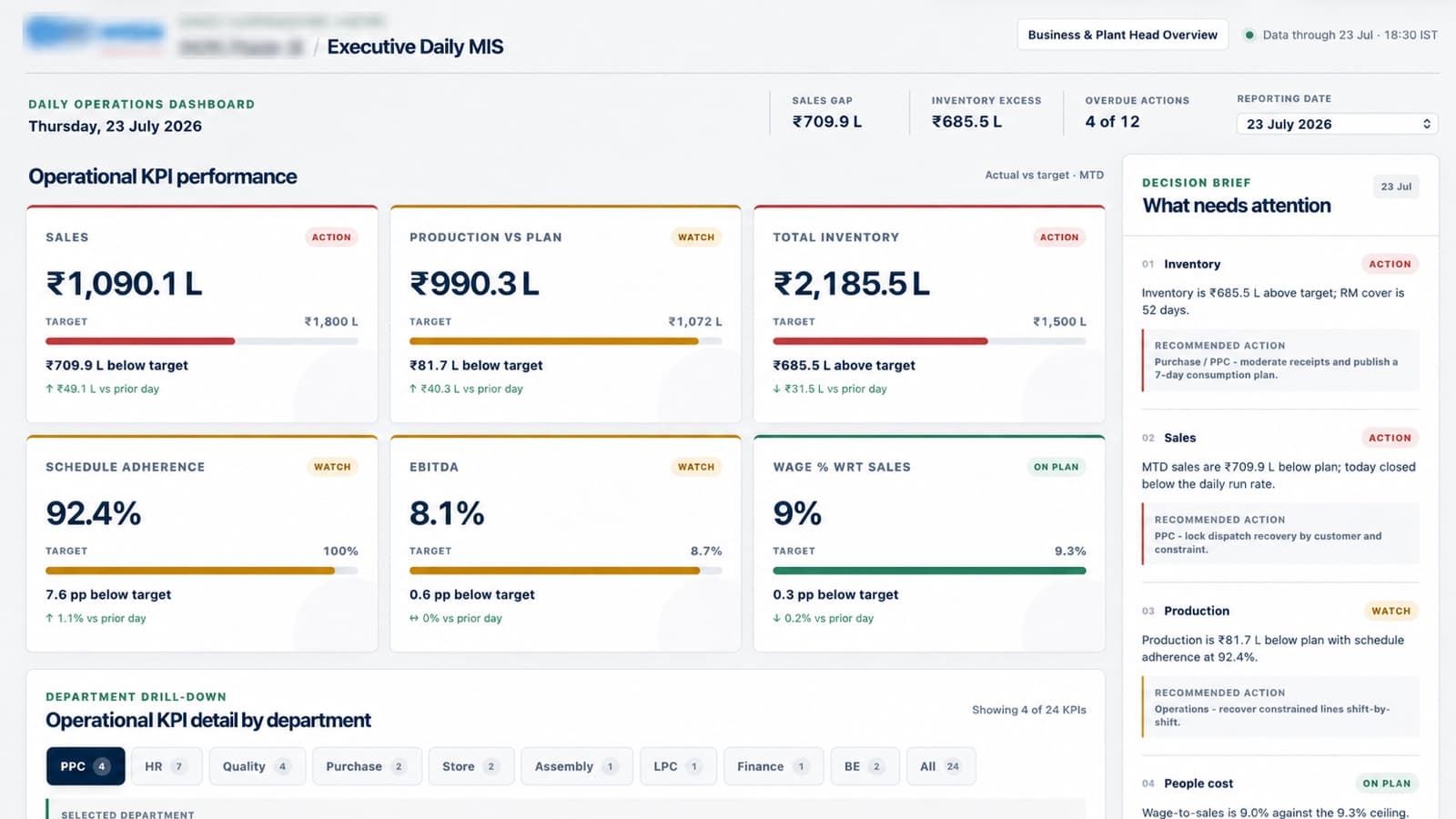Click the Production vs Plan progress bar
Viewport: 1456px width, 819px height.
[x=565, y=341]
